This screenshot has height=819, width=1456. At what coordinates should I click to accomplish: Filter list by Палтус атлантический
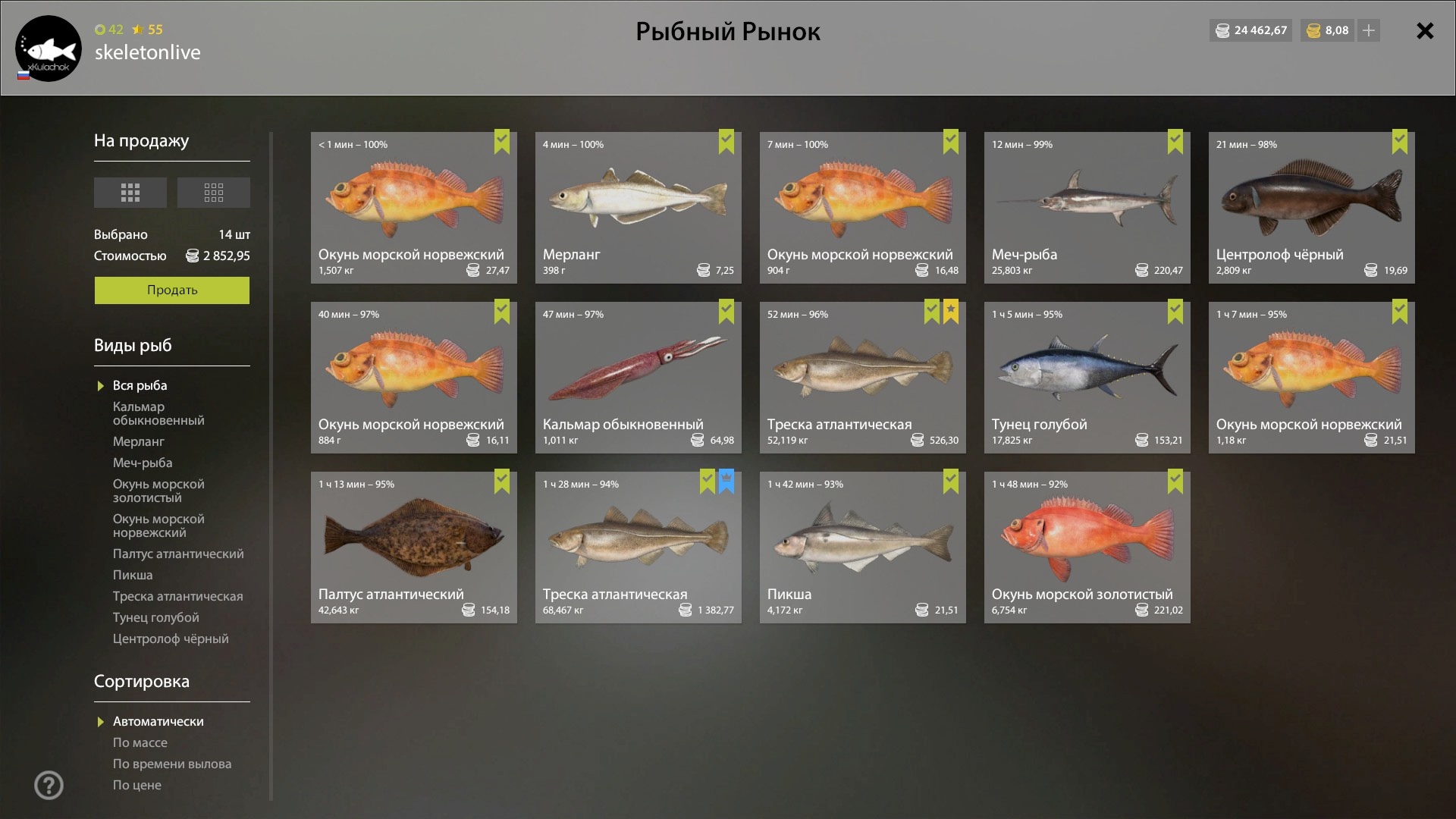pyautogui.click(x=178, y=554)
